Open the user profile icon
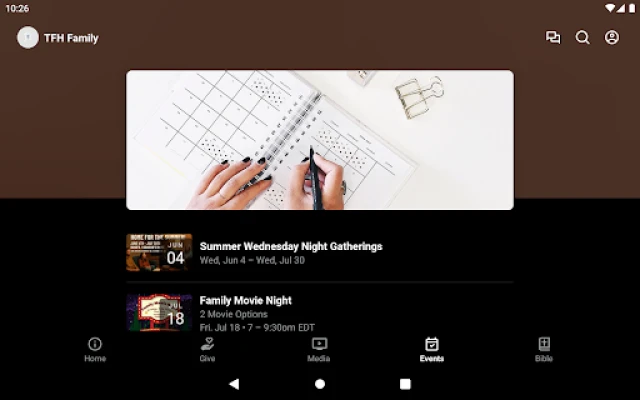 click(x=611, y=38)
